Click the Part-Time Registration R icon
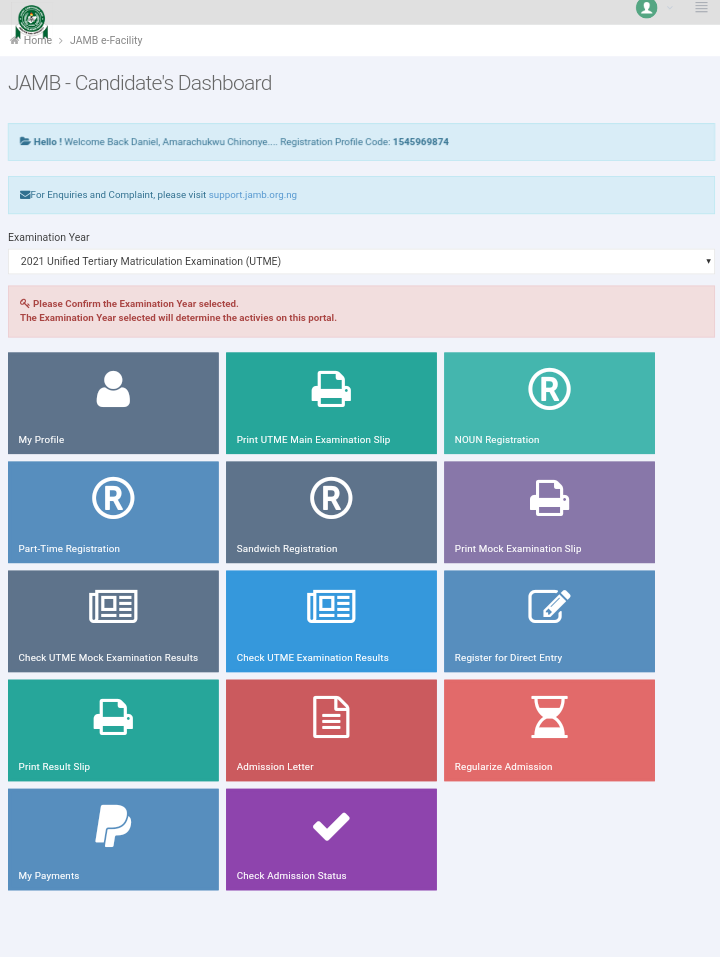 (113, 498)
